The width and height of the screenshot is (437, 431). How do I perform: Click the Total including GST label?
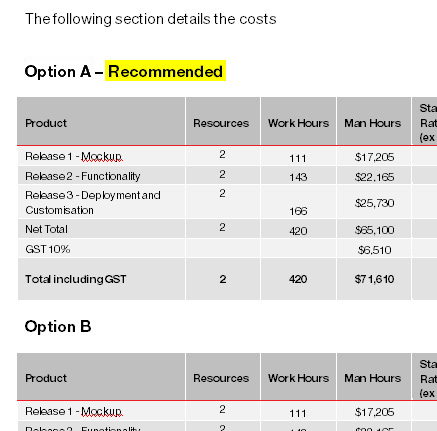[76, 279]
